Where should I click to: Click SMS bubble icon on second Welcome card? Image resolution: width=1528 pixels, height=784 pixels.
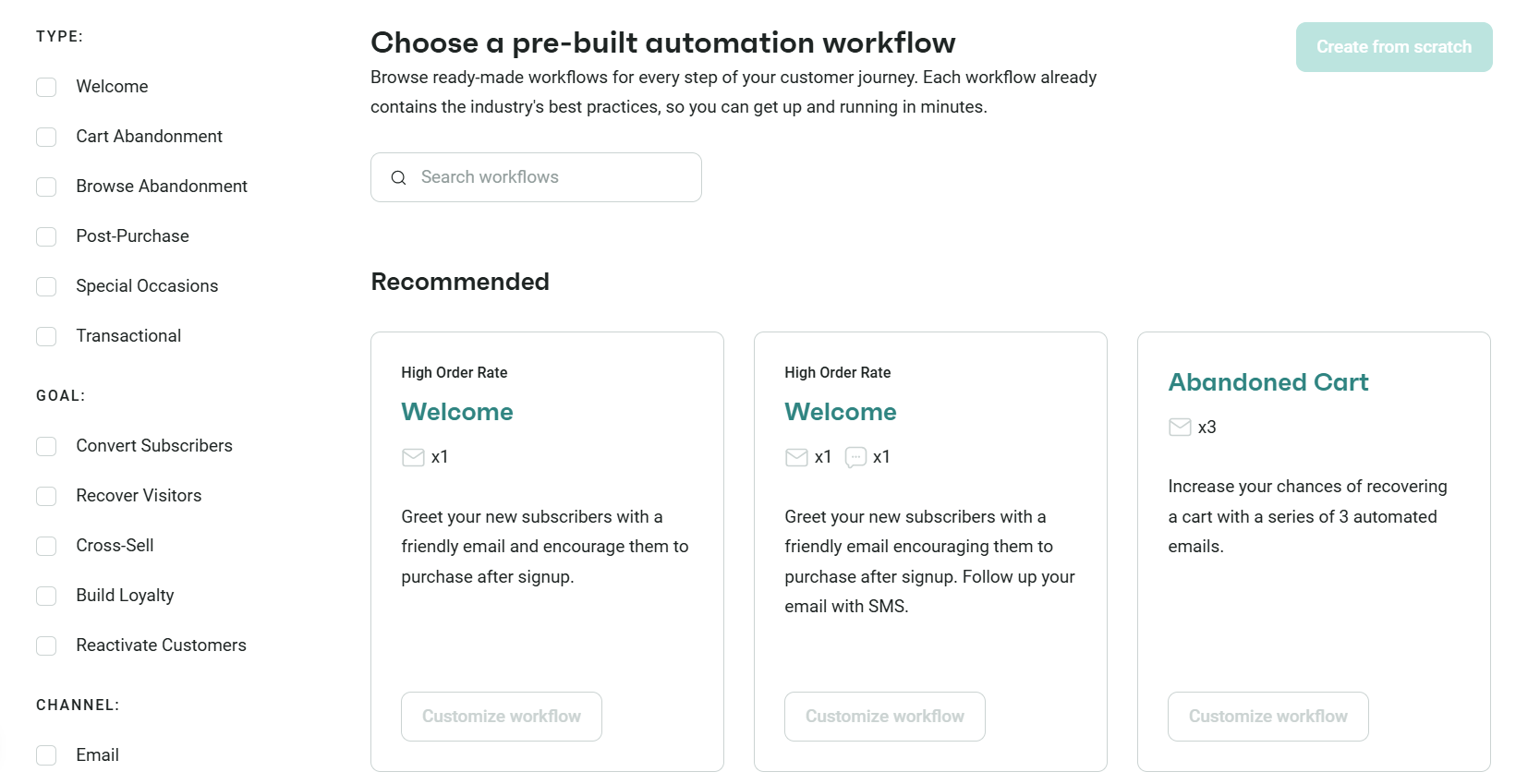tap(855, 457)
